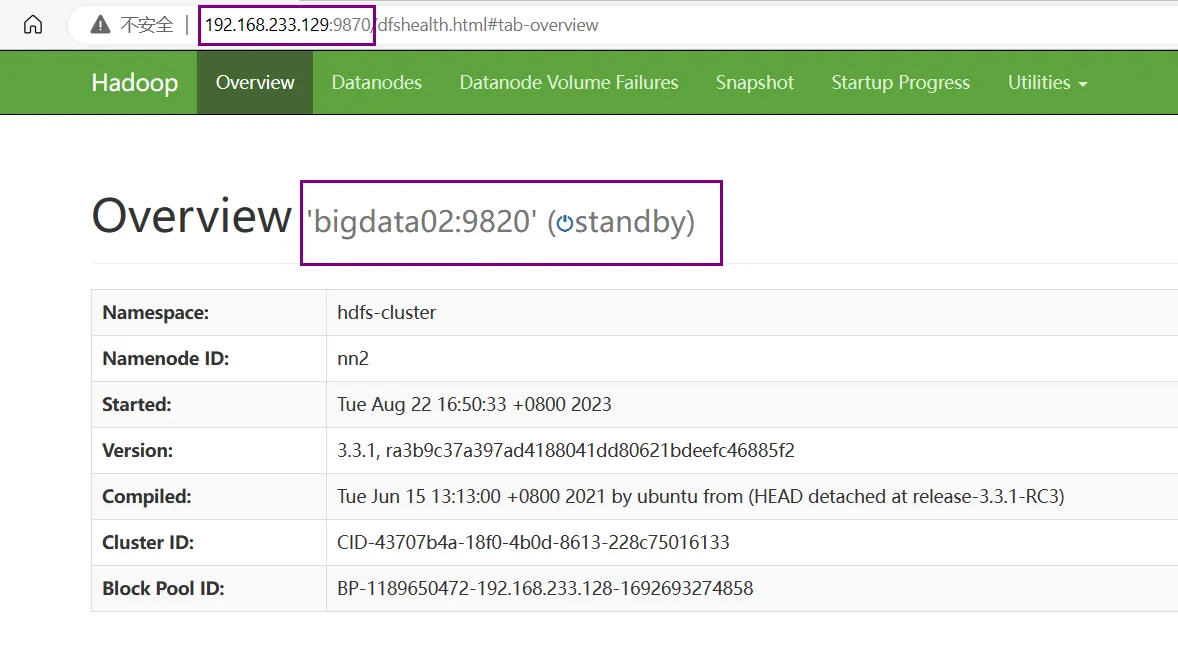Click inside the browser address bar
Viewport: 1178px width, 661px height.
tap(500, 25)
